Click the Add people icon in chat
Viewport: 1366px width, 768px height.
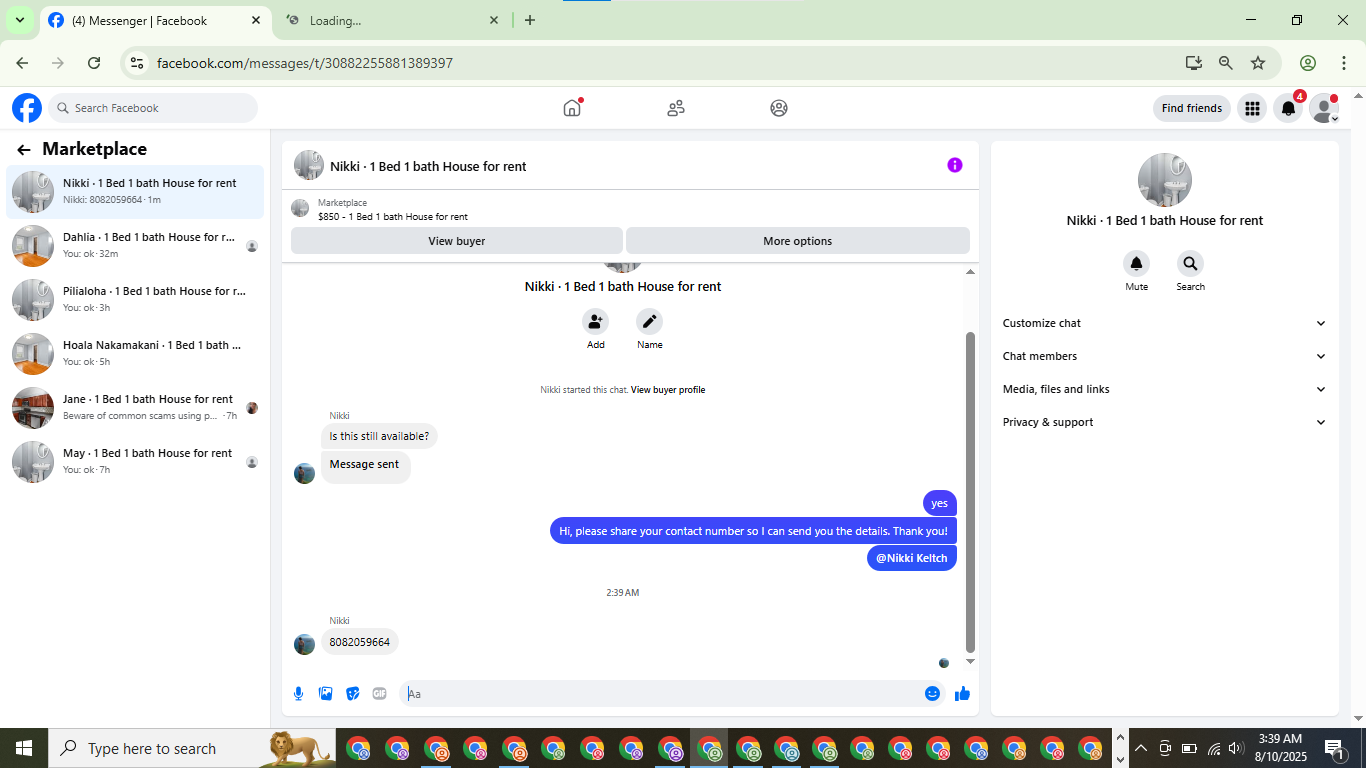click(596, 321)
